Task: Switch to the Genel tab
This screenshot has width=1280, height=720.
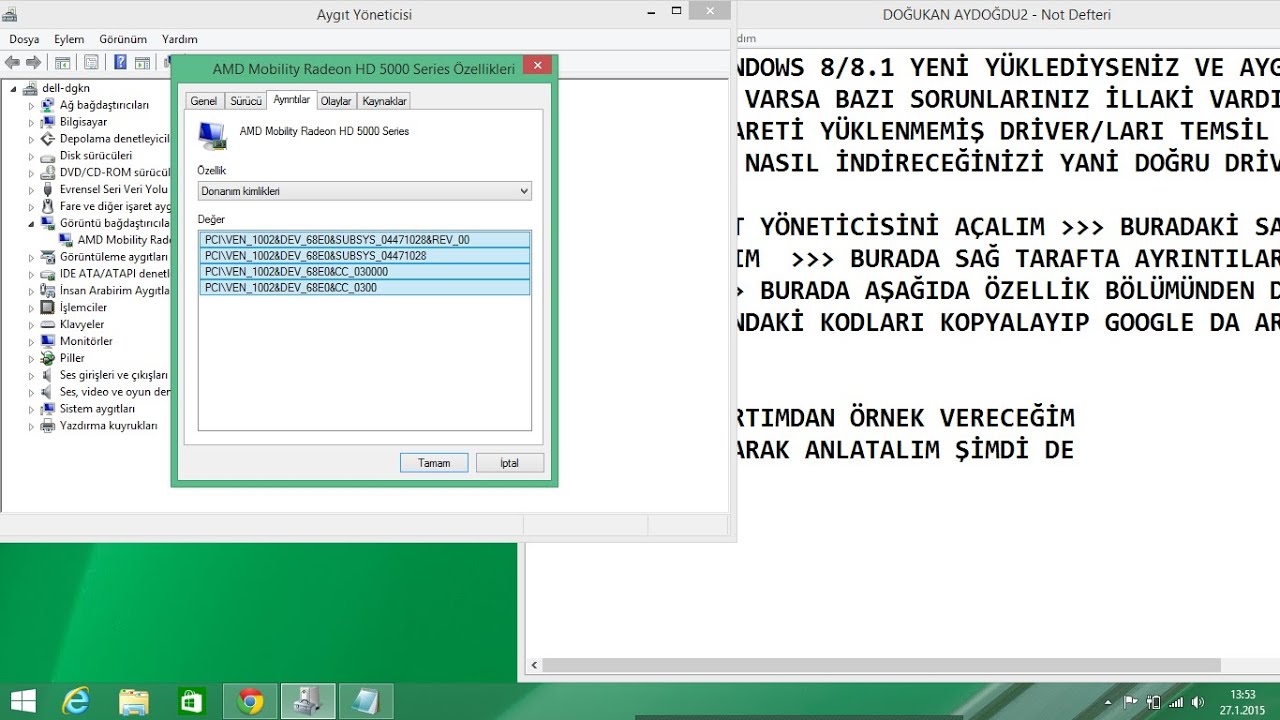Action: click(204, 101)
